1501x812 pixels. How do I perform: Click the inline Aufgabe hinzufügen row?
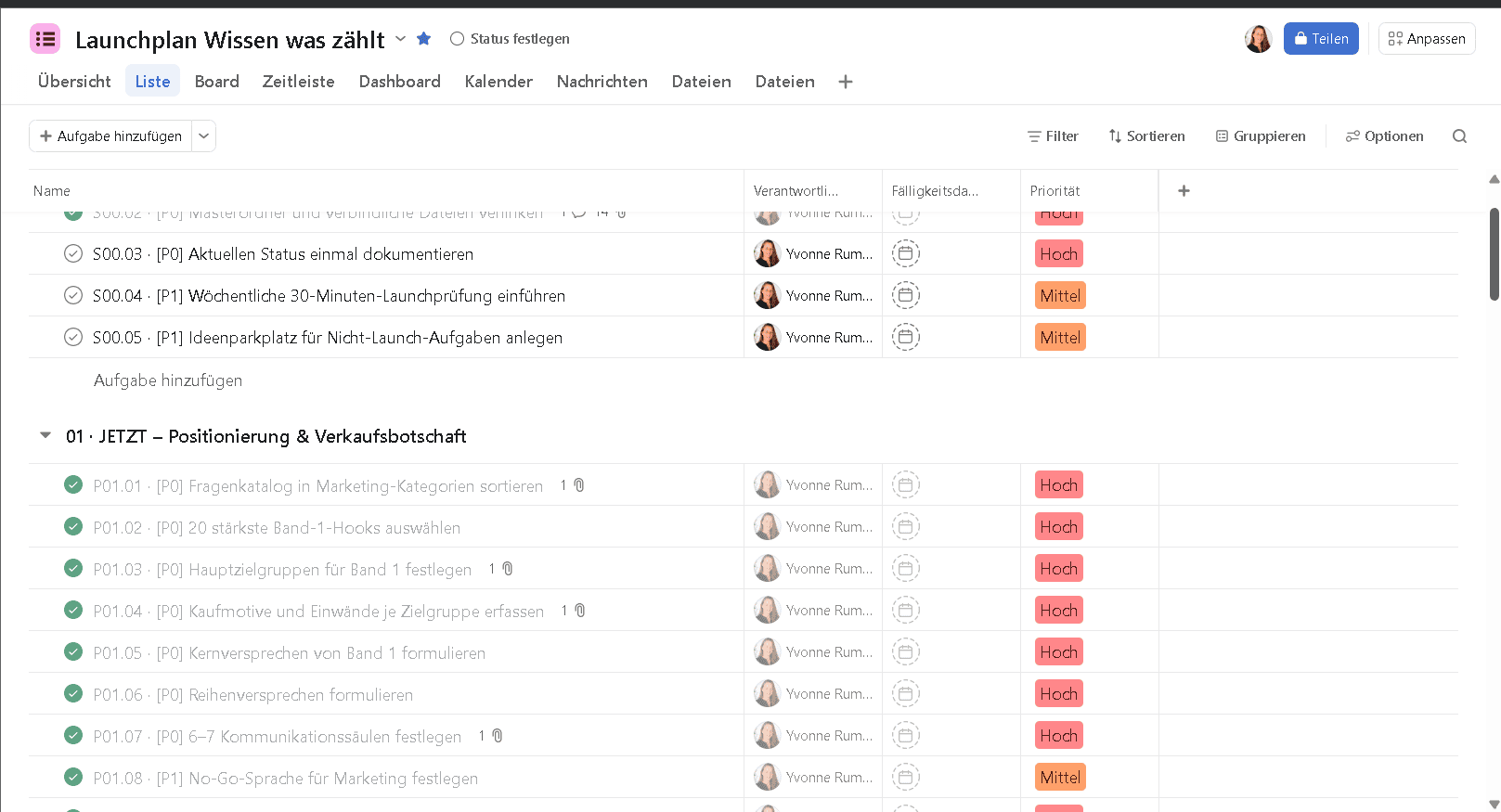[x=168, y=380]
